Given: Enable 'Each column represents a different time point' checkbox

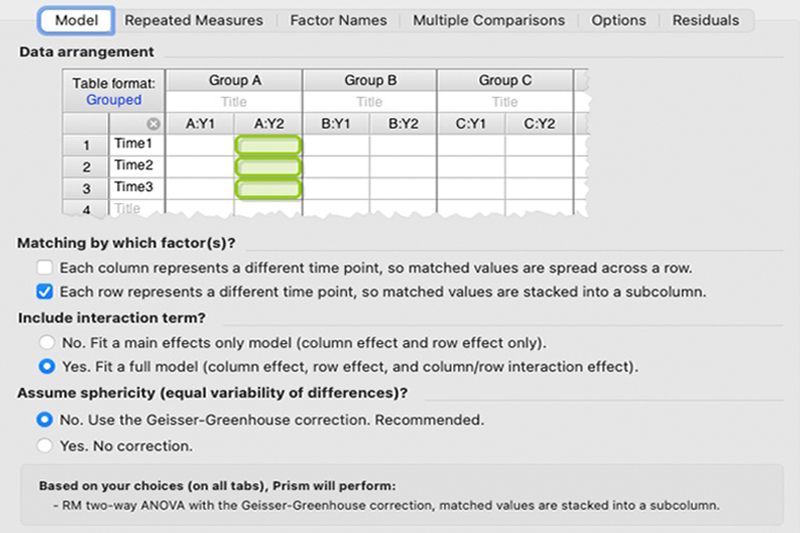Looking at the screenshot, I should [x=44, y=268].
